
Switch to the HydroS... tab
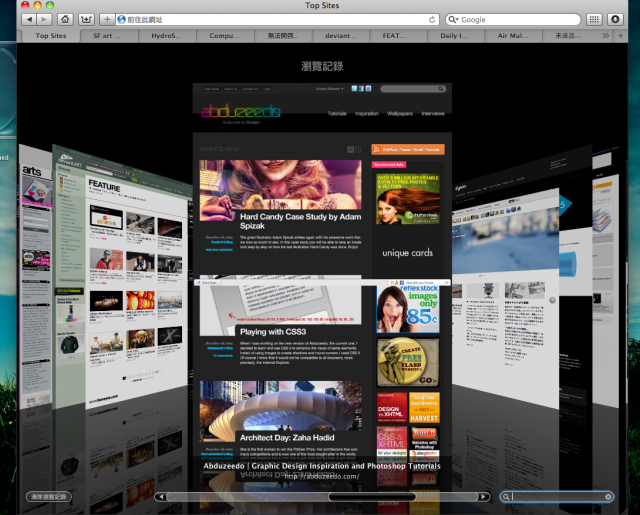coord(167,36)
